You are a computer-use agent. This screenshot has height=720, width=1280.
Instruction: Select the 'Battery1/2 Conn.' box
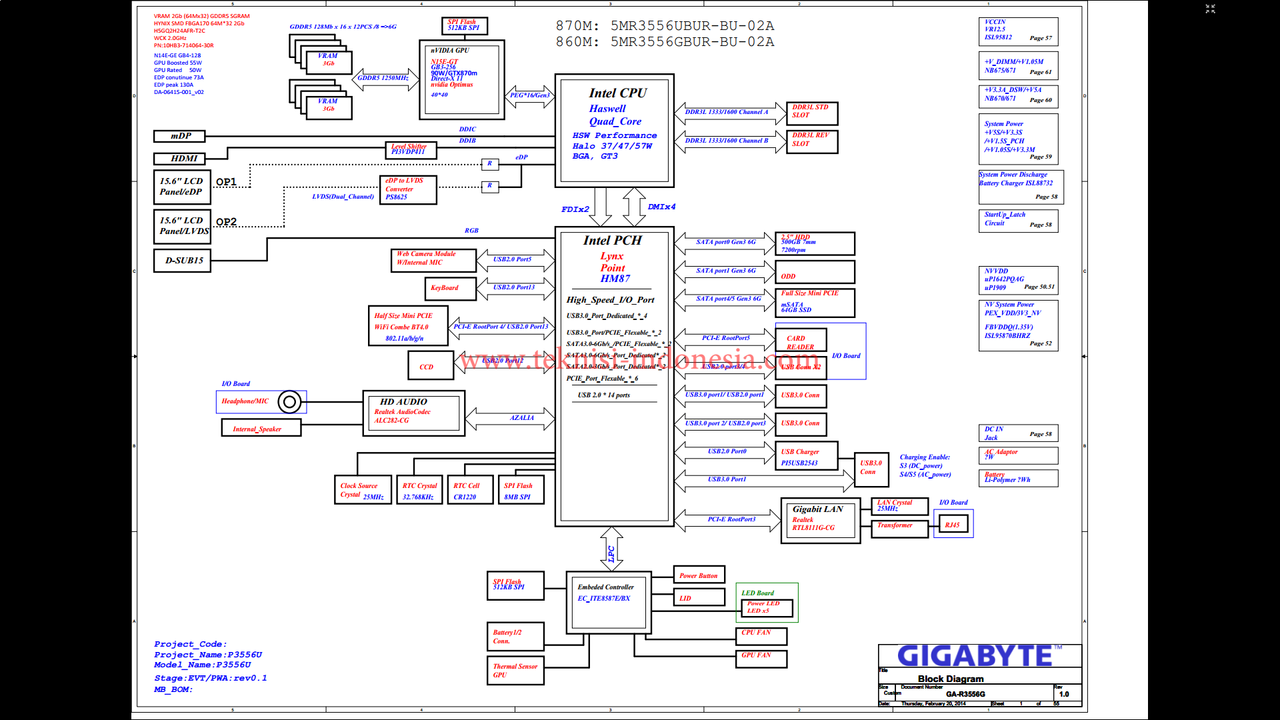coord(516,636)
